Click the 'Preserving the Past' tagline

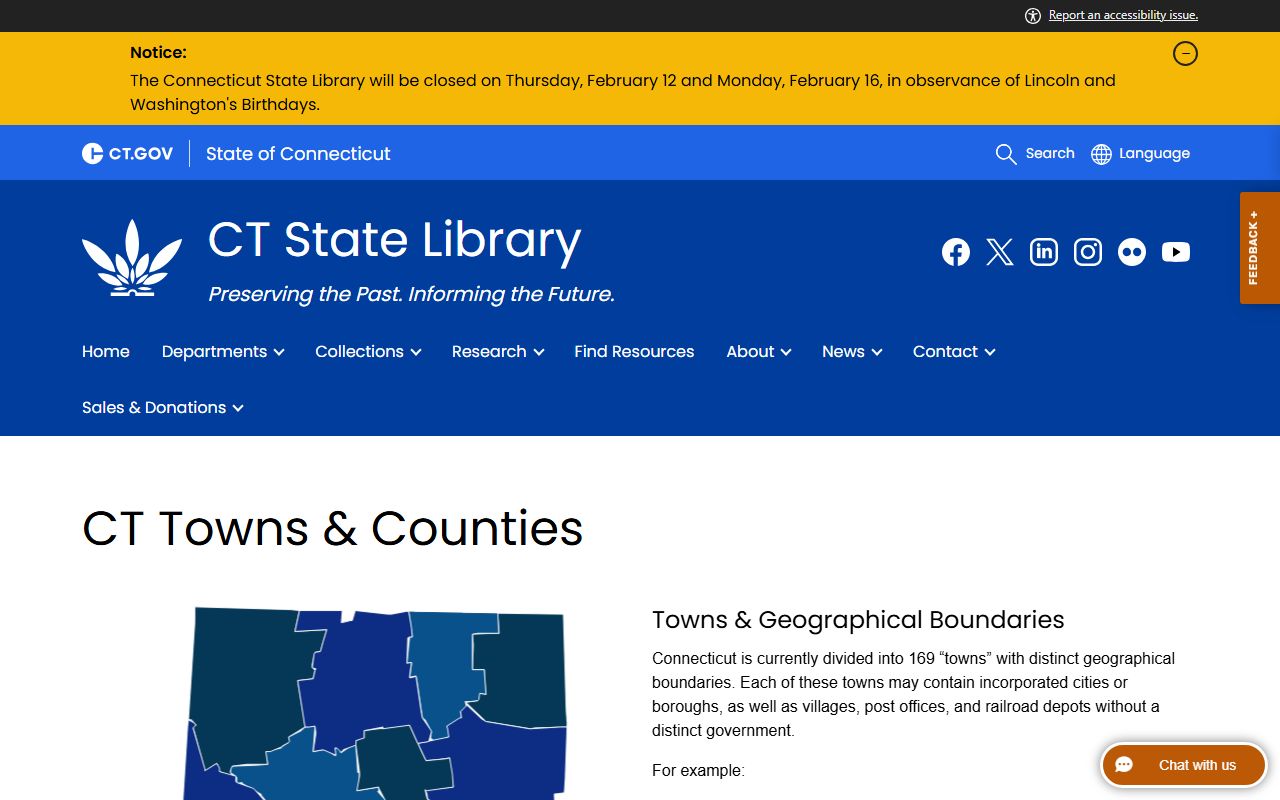(411, 295)
